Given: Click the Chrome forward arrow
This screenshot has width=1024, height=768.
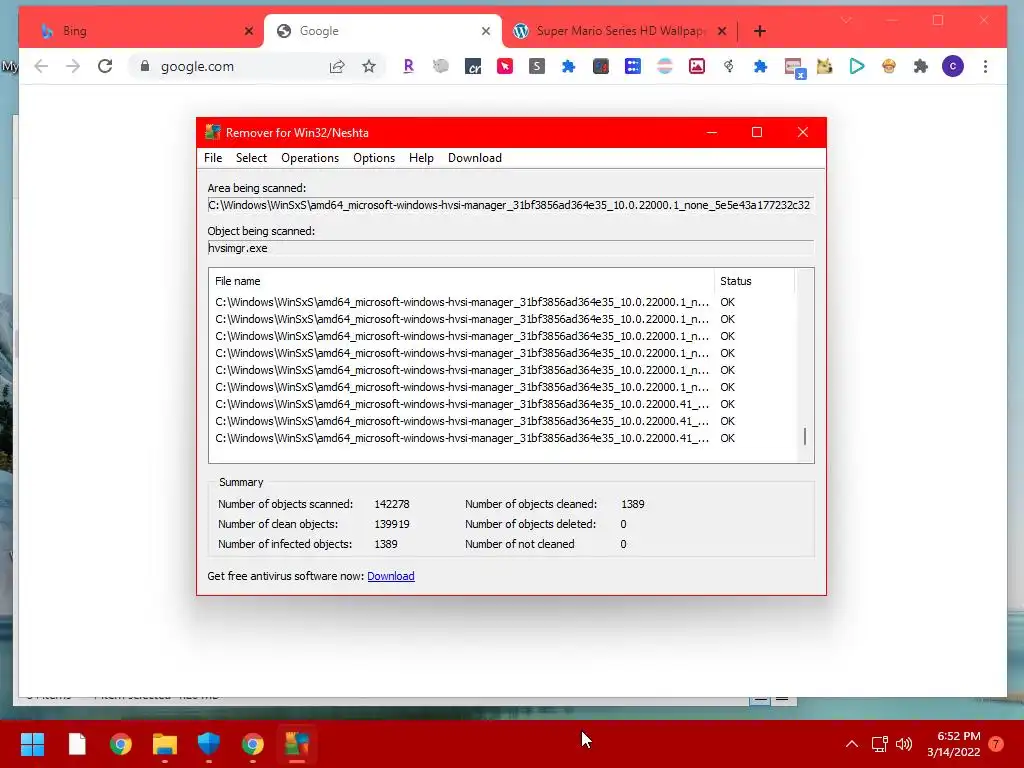Looking at the screenshot, I should pyautogui.click(x=72, y=66).
